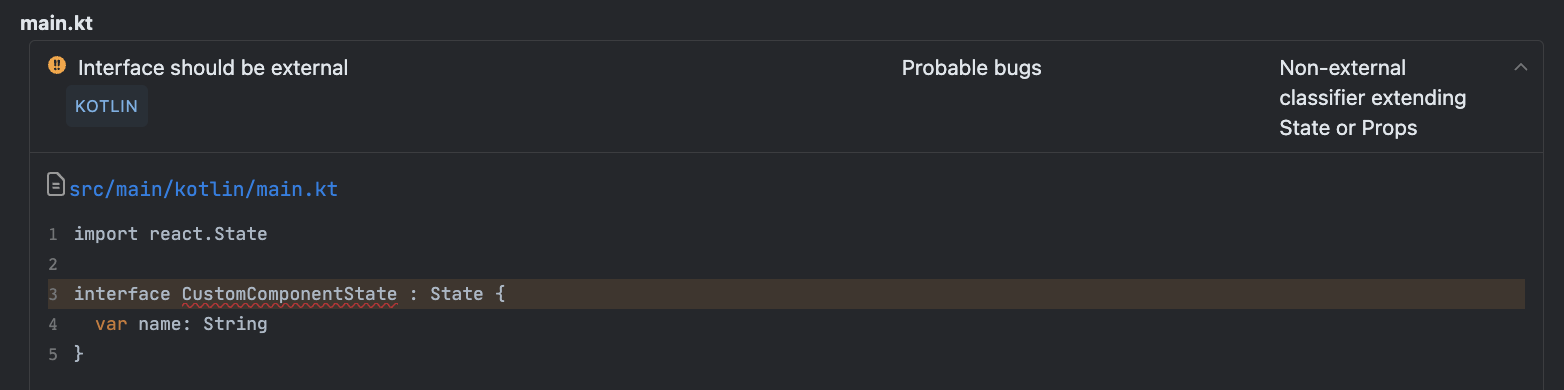The height and width of the screenshot is (390, 1564).
Task: Click the empty line number 2
Action: coord(53,265)
